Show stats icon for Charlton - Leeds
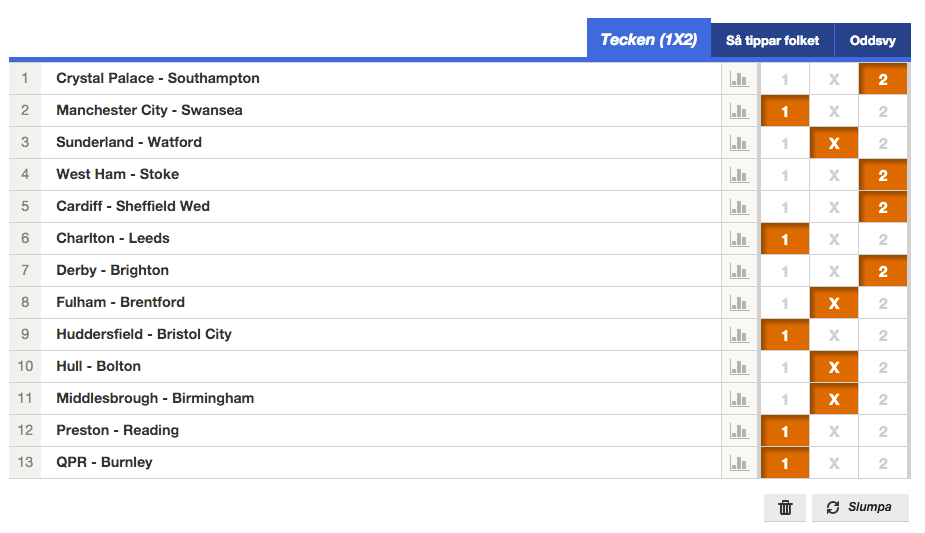This screenshot has width=925, height=533. (739, 239)
